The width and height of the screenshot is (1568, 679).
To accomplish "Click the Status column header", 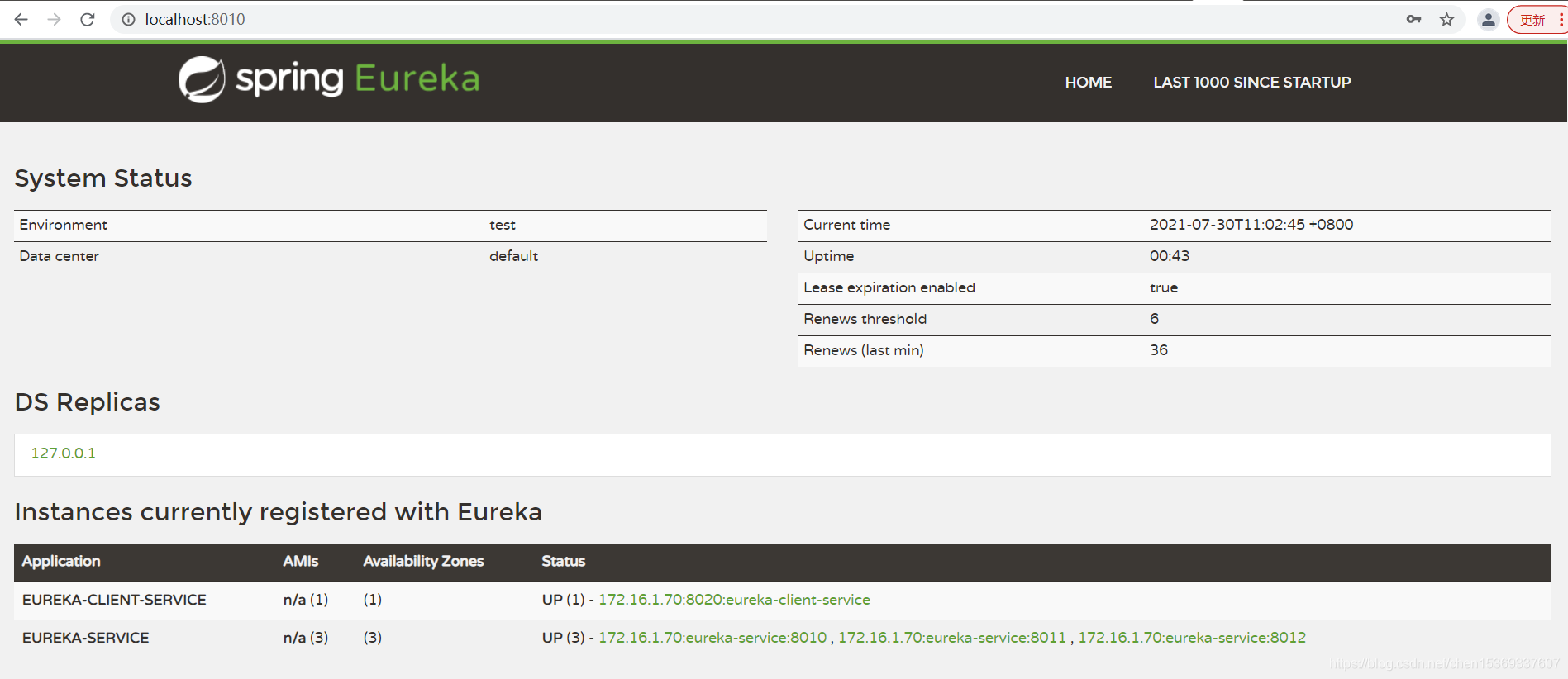I will point(563,561).
